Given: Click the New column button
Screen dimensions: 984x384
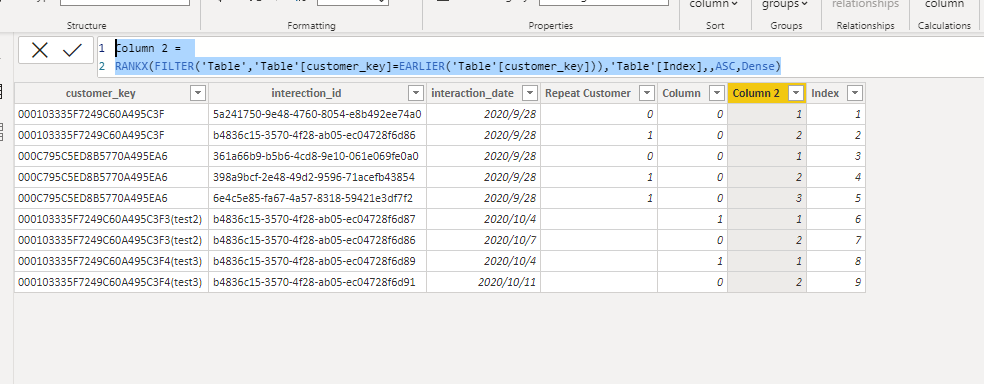Looking at the screenshot, I should [944, 5].
